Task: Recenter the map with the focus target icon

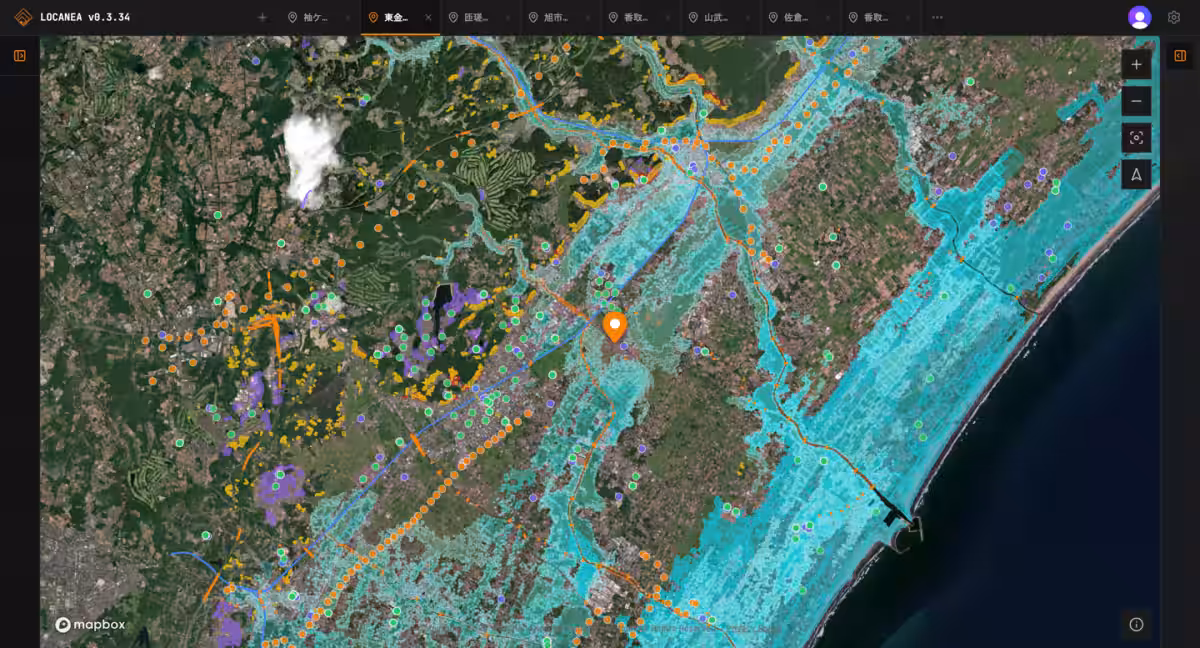Action: [1136, 138]
